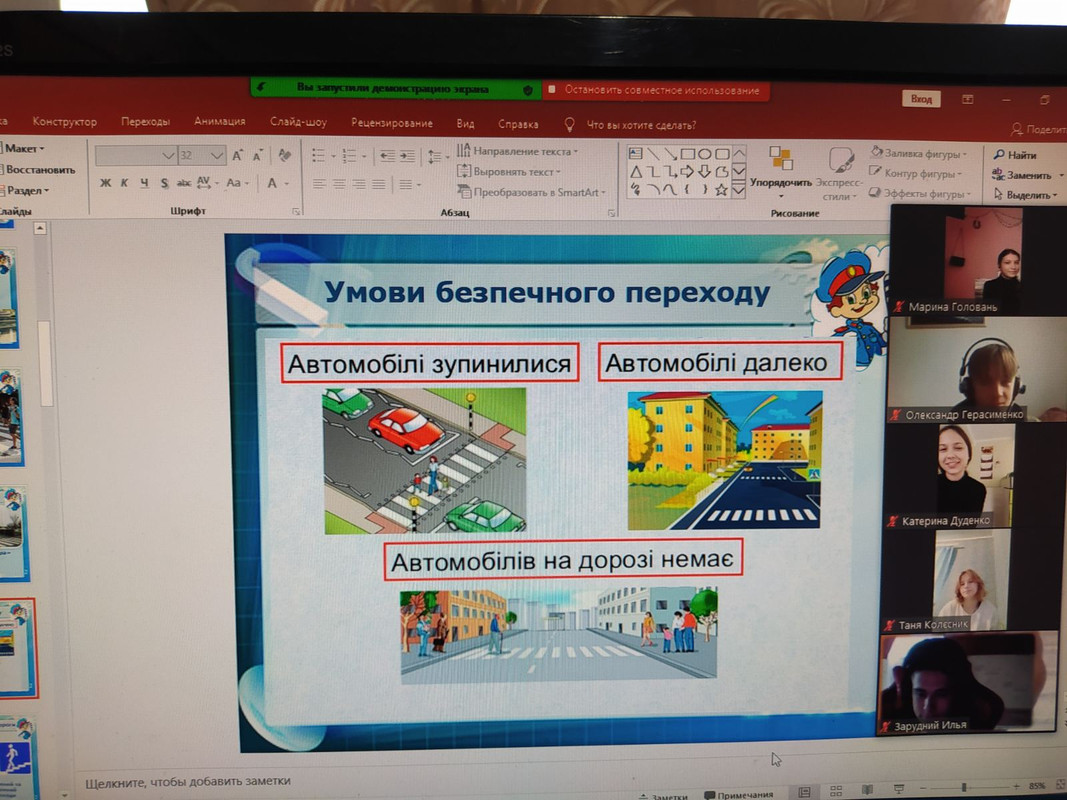Clear all text formatting
This screenshot has height=800, width=1067.
284,156
